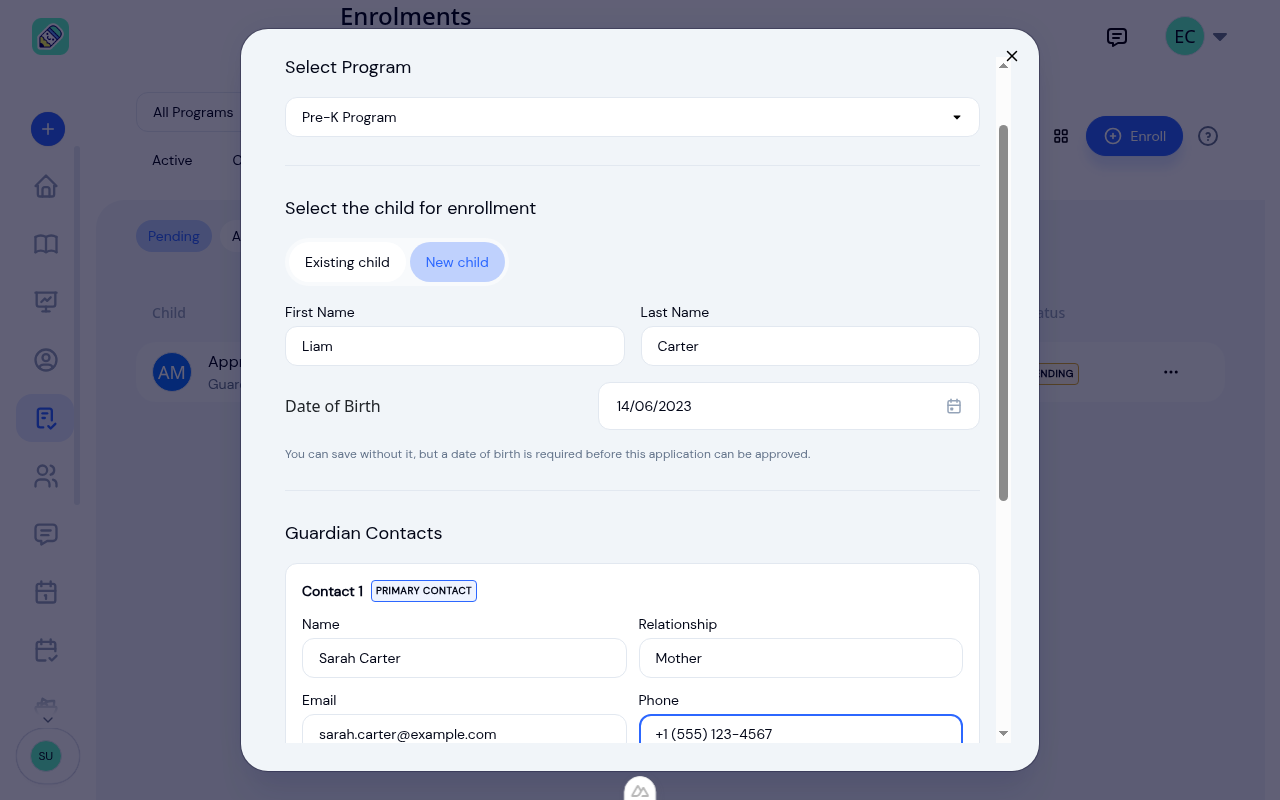Click the dialog scrollbar thumb
This screenshot has width=1280, height=800.
click(x=1004, y=313)
